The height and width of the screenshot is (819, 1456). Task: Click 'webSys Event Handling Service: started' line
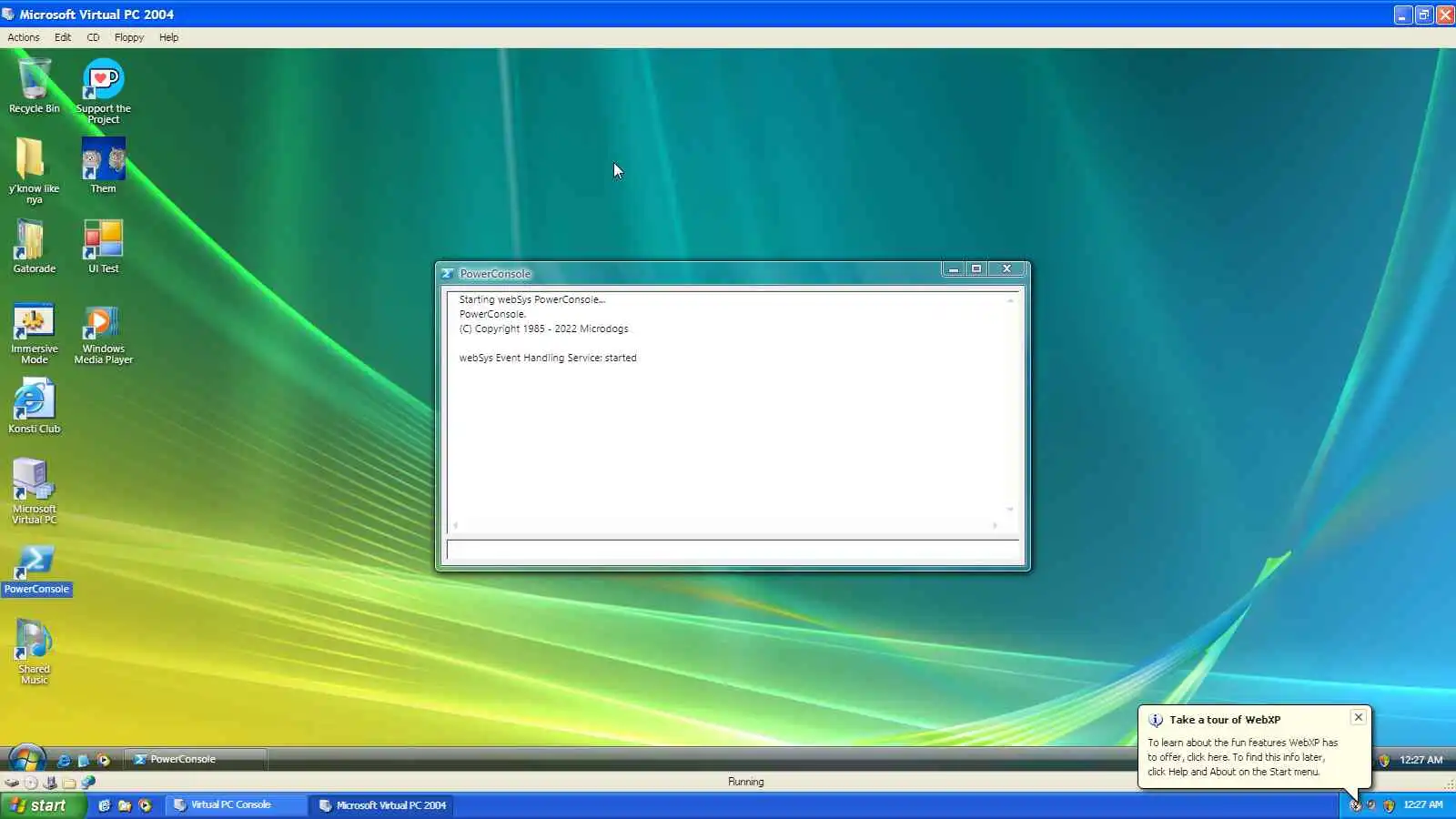(x=548, y=358)
